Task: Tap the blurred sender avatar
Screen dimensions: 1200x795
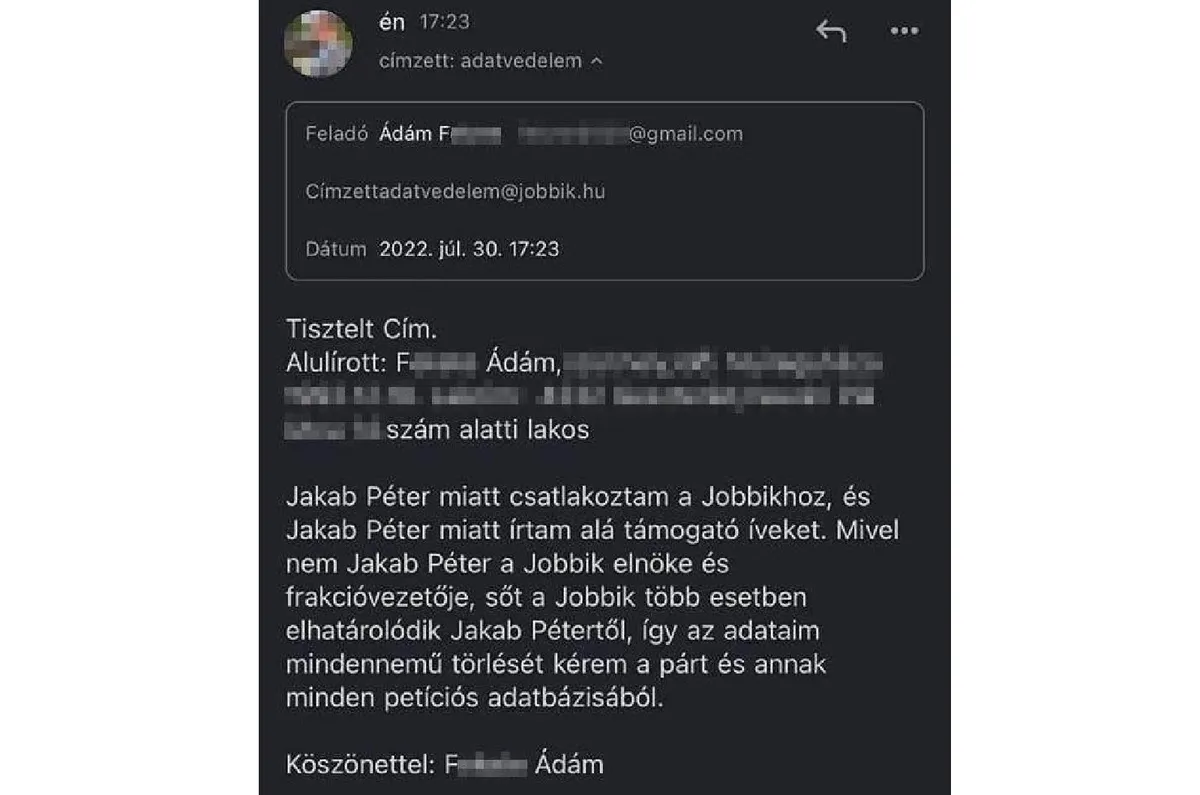Action: (x=319, y=43)
